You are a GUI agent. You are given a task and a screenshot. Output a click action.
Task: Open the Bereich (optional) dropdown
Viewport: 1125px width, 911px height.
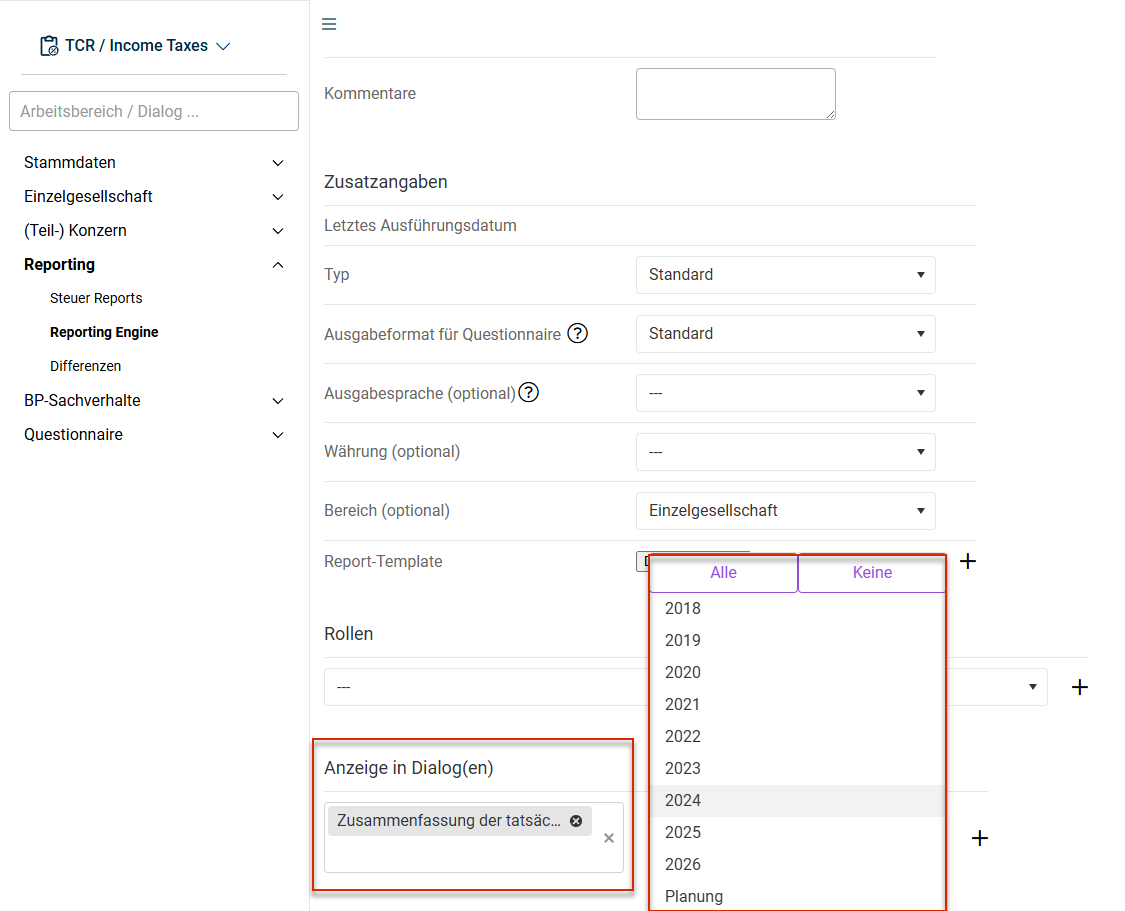(786, 511)
